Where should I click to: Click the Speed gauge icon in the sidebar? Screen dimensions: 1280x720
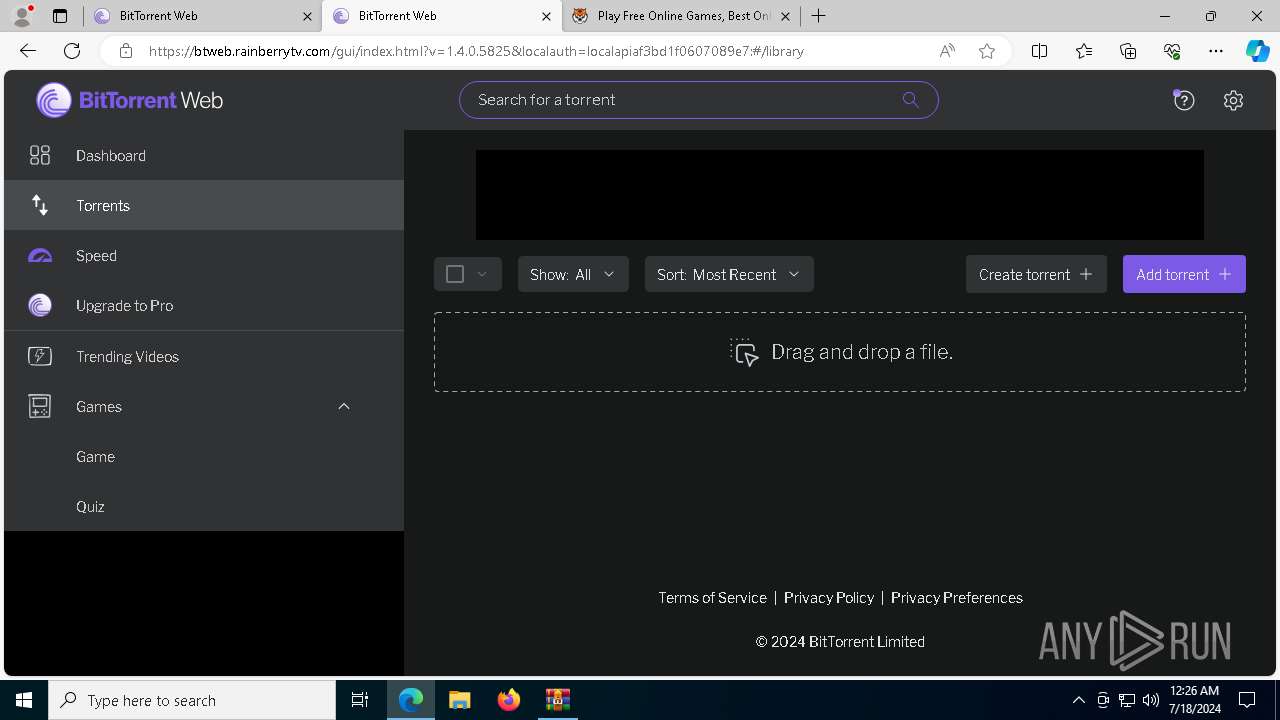[40, 256]
